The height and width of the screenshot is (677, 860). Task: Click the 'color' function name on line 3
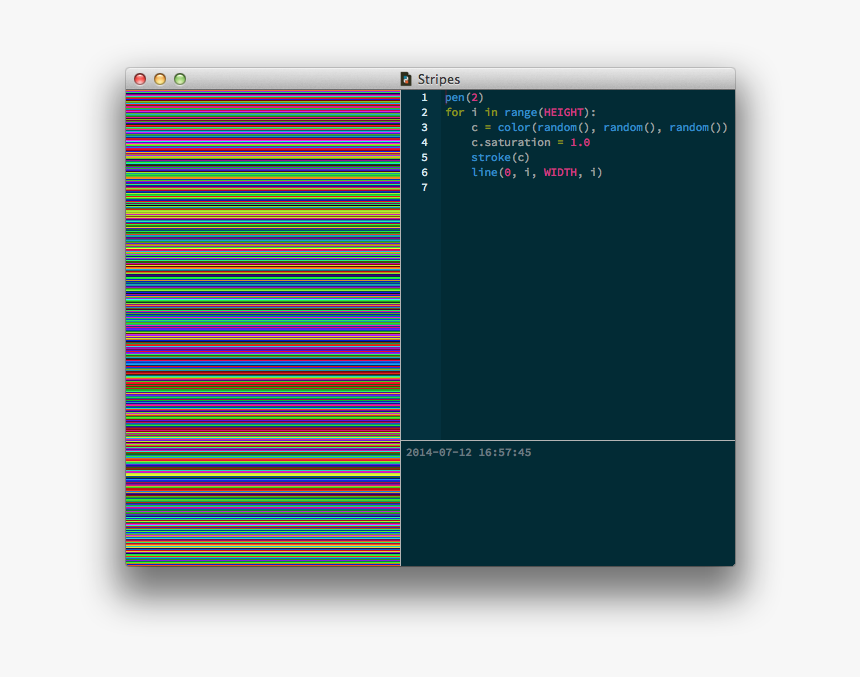click(513, 127)
